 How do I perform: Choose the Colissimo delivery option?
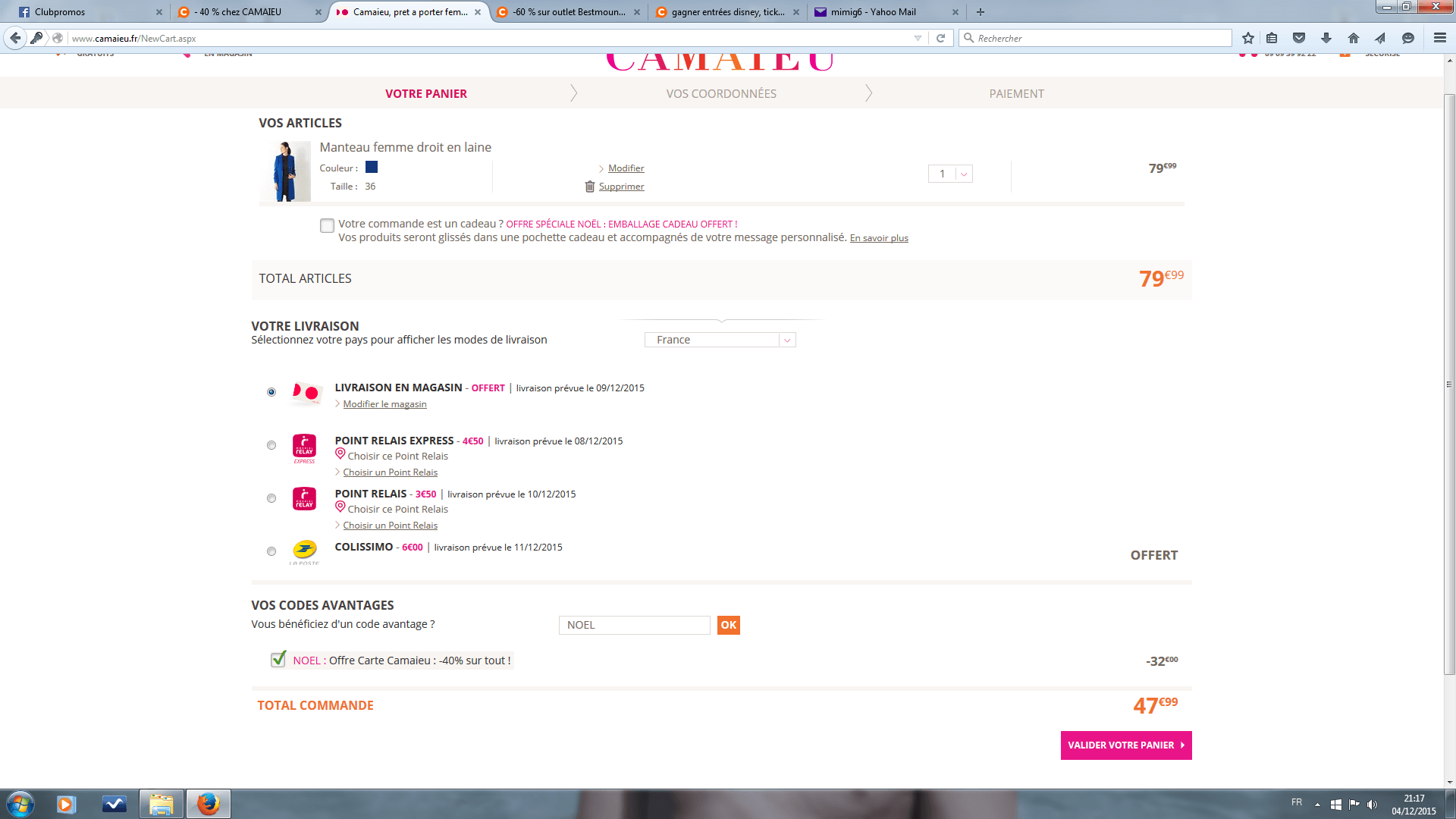coord(271,551)
